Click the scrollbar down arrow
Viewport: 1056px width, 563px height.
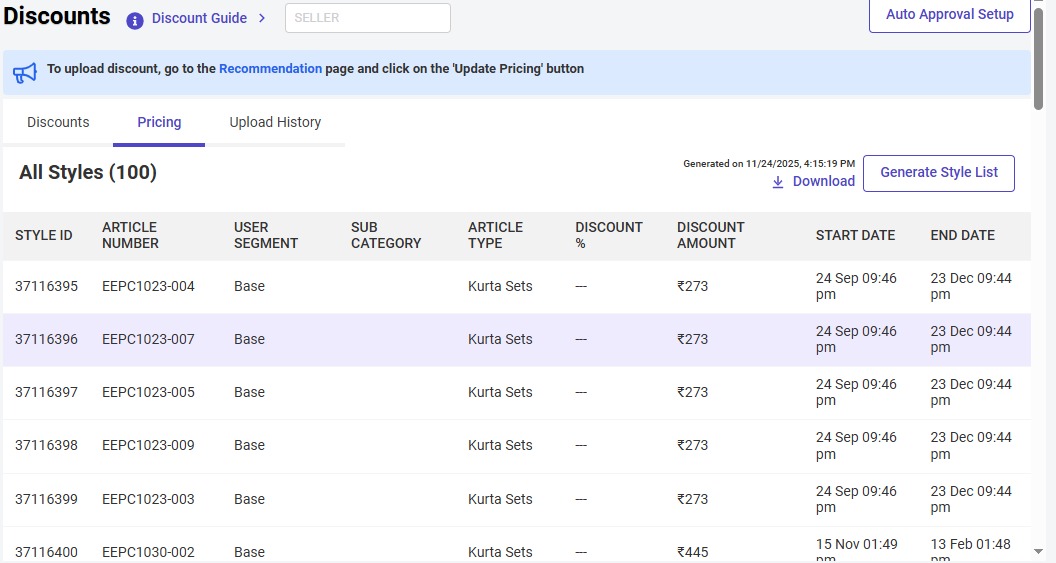click(x=1038, y=552)
